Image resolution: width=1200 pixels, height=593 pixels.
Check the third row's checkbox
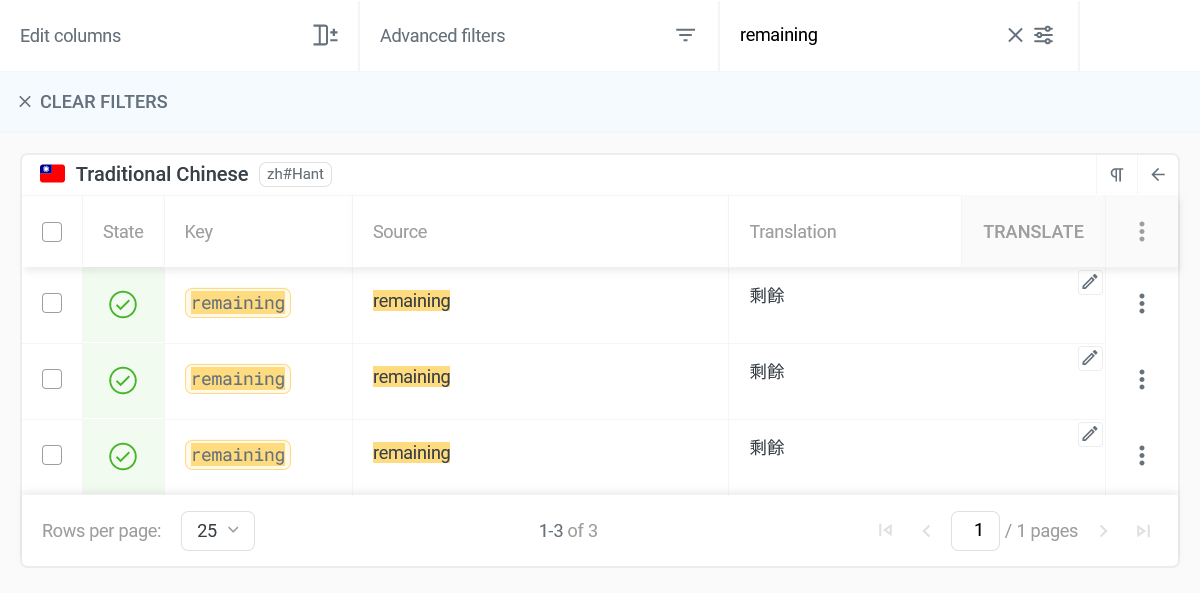(x=52, y=455)
